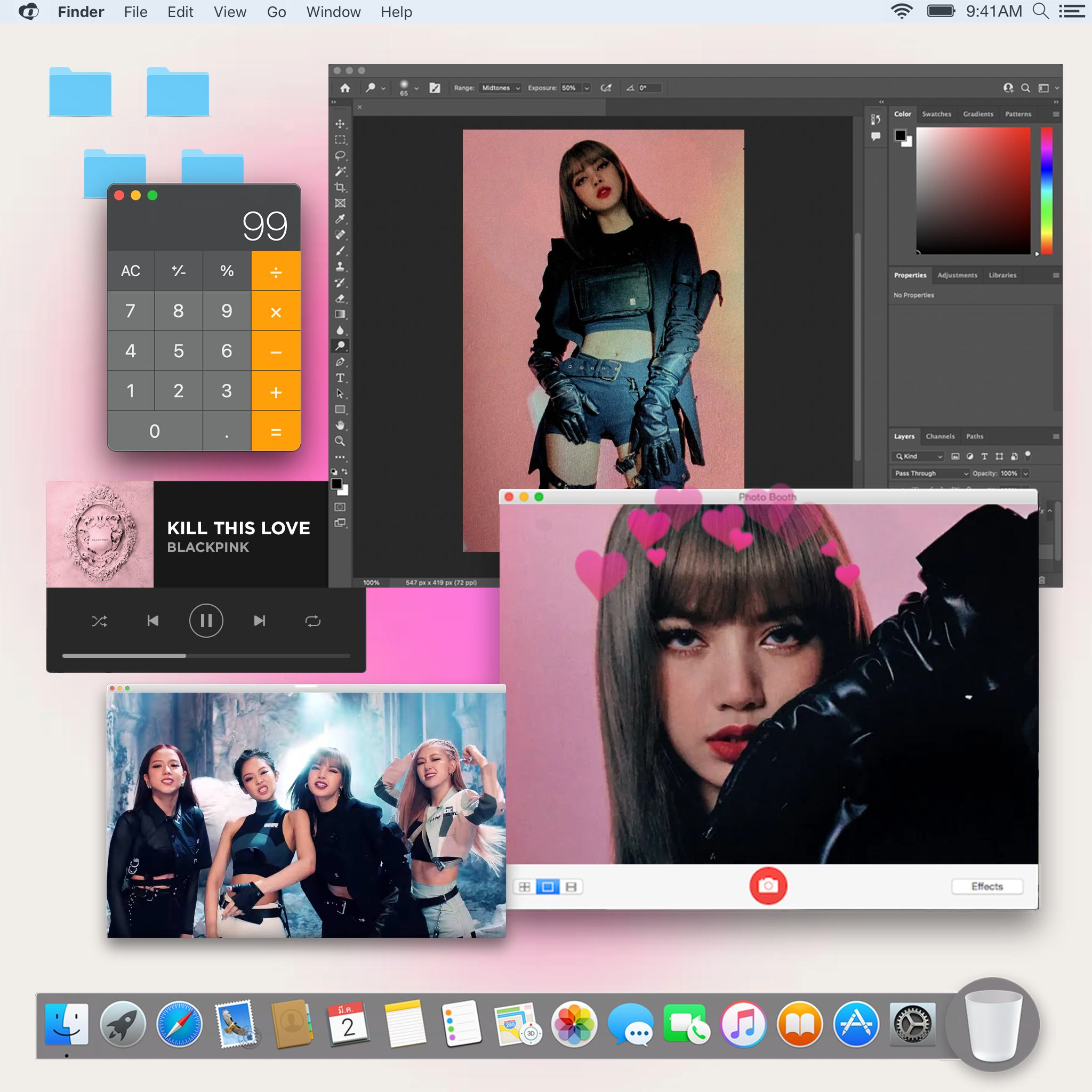Filter layers by Type using the T toggle

(x=985, y=457)
